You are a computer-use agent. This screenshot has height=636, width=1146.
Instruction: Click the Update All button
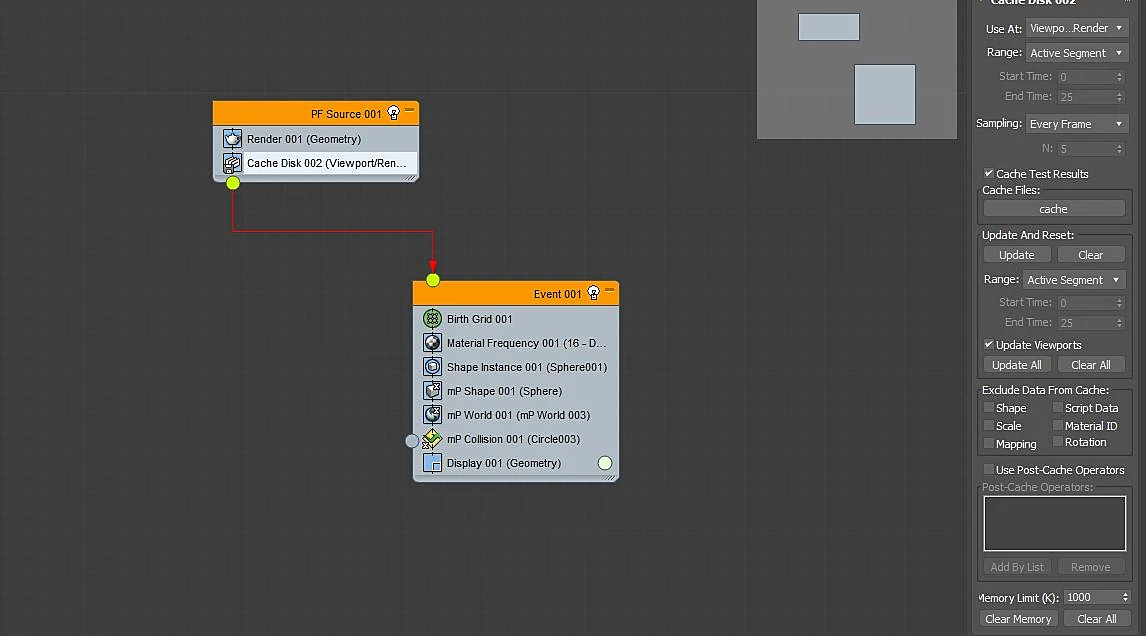(1017, 365)
